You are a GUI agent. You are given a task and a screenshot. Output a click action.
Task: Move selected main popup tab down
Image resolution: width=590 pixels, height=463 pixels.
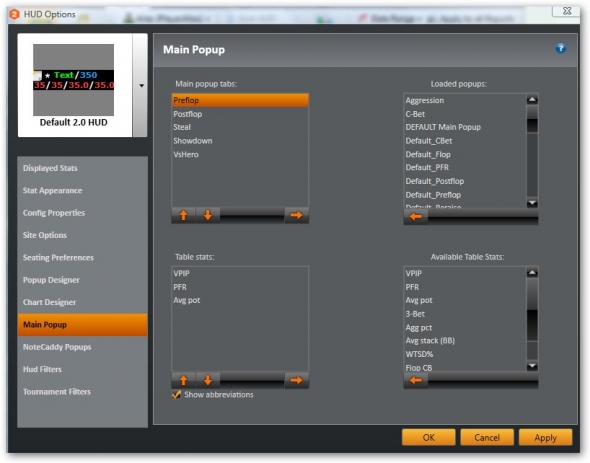207,215
